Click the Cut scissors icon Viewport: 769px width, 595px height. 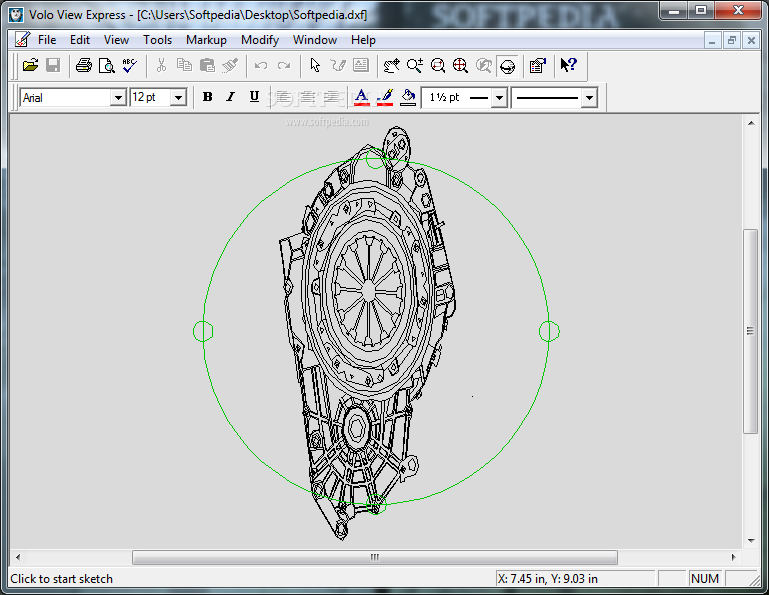[x=161, y=65]
